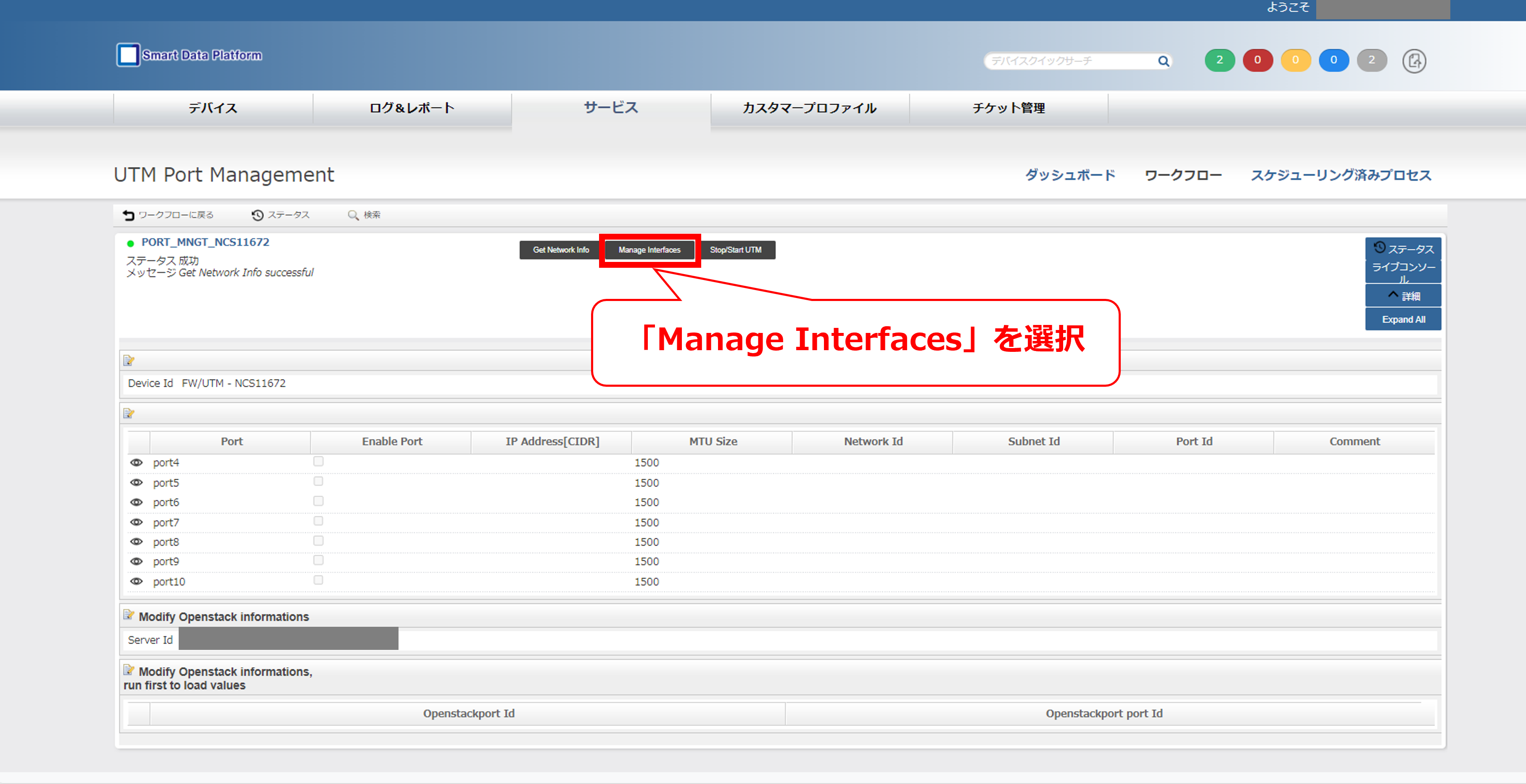Toggle Enable Port checkbox for port5

(x=318, y=481)
